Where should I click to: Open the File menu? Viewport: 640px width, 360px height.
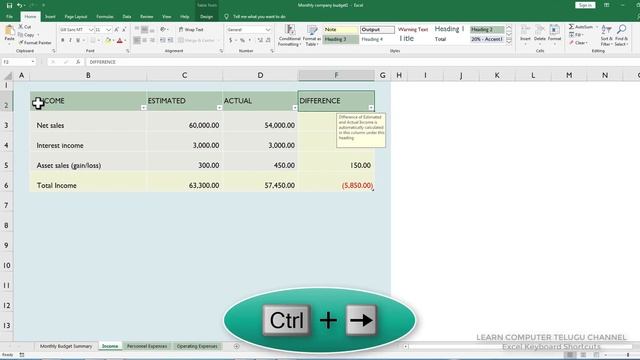pyautogui.click(x=9, y=17)
